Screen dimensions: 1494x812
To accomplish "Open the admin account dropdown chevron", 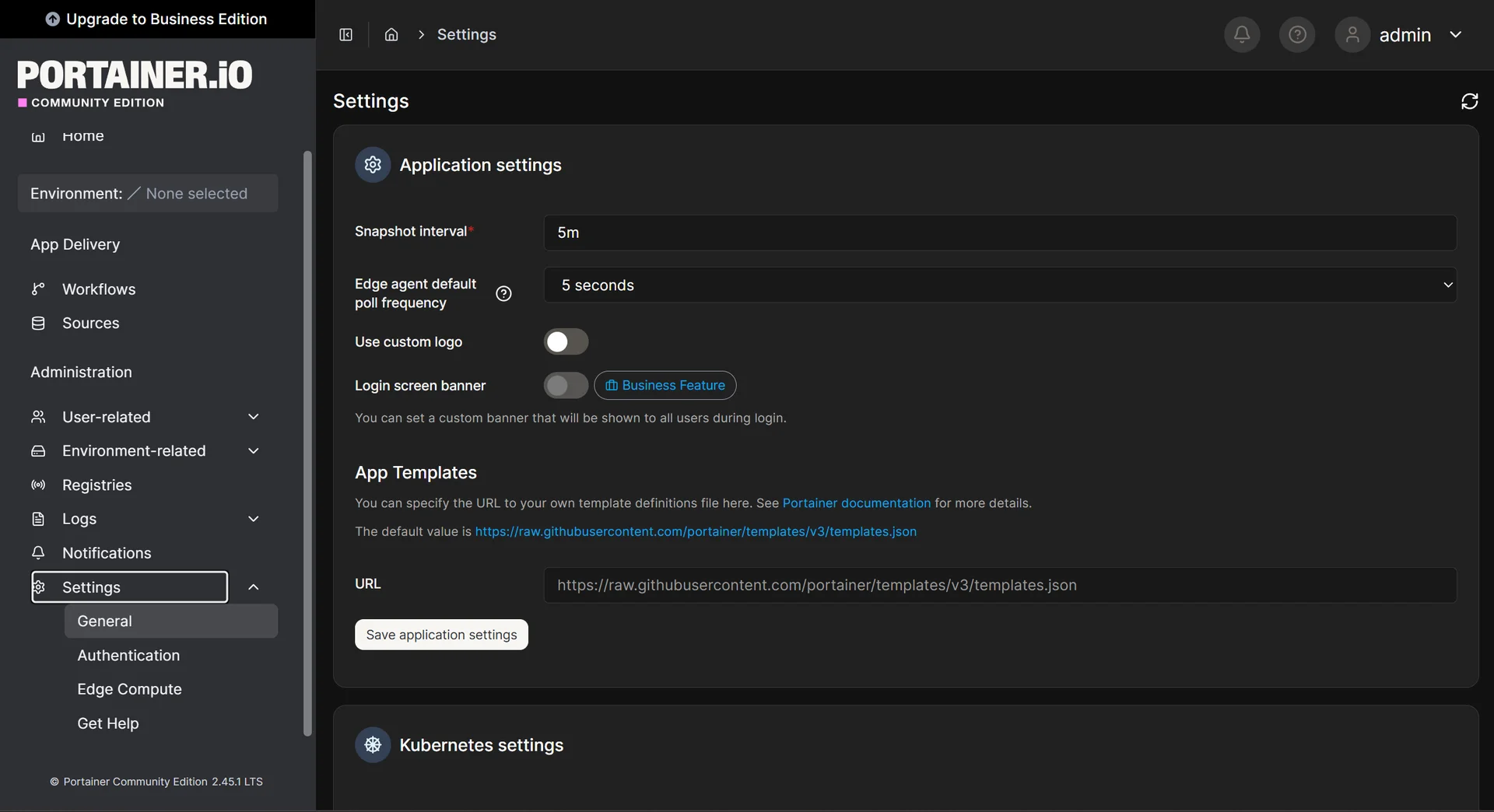I will pyautogui.click(x=1456, y=34).
